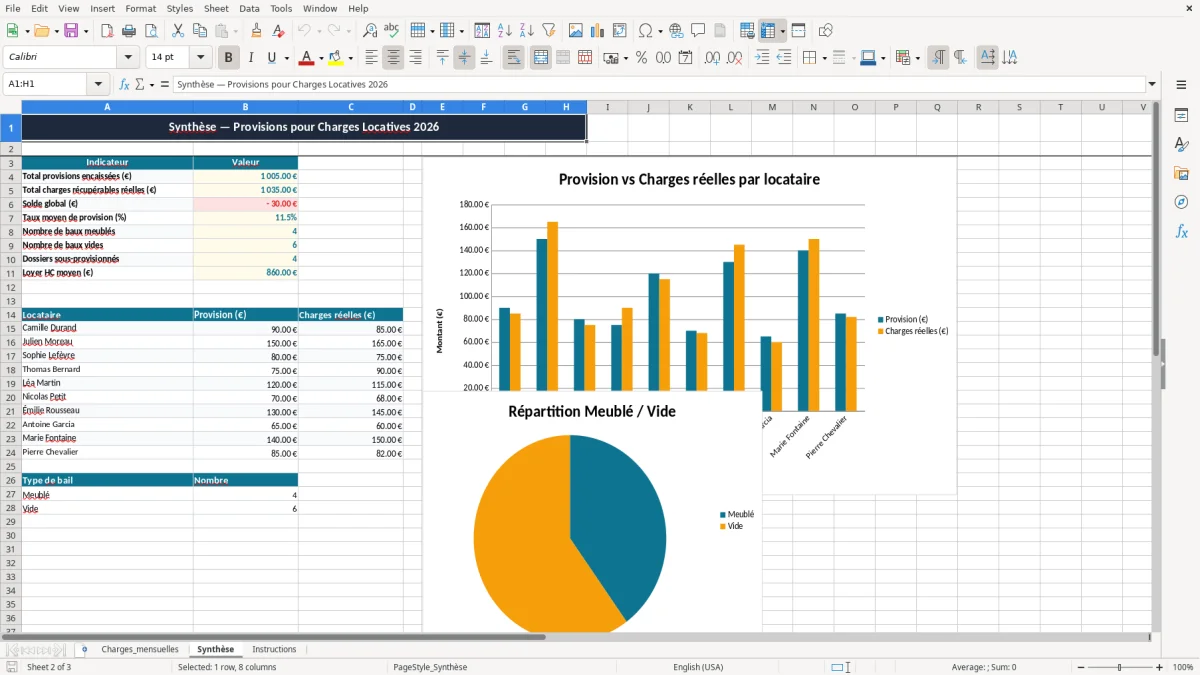Toggle Italic formatting

(x=250, y=58)
